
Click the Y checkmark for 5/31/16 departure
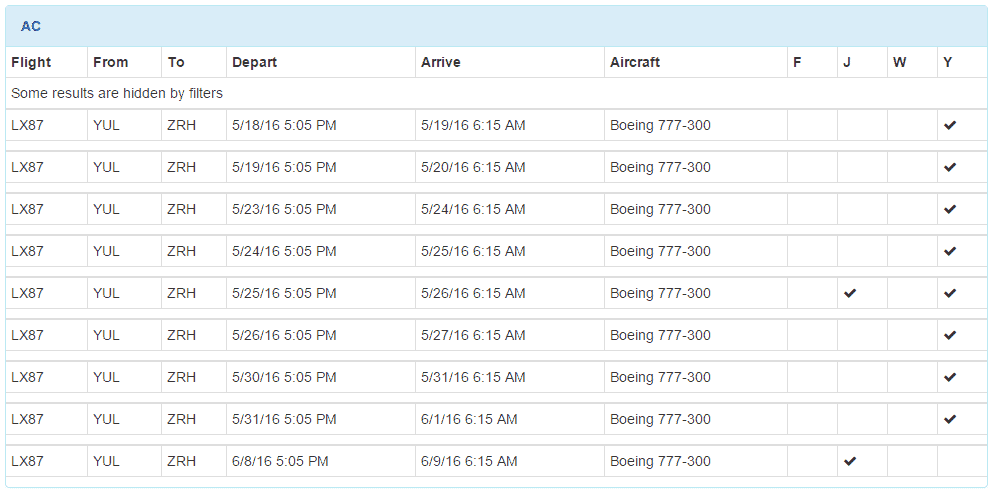950,420
